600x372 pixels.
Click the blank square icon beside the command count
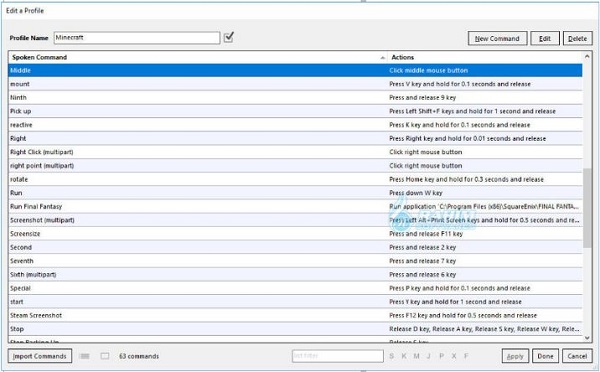pyautogui.click(x=105, y=356)
